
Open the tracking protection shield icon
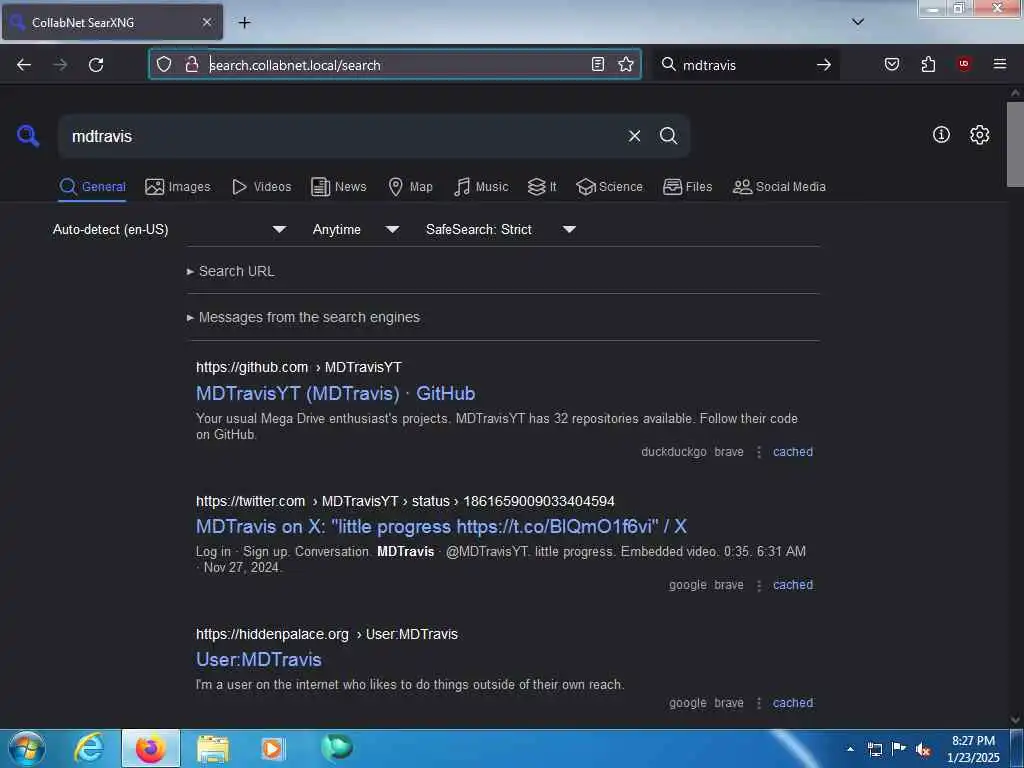[x=164, y=64]
